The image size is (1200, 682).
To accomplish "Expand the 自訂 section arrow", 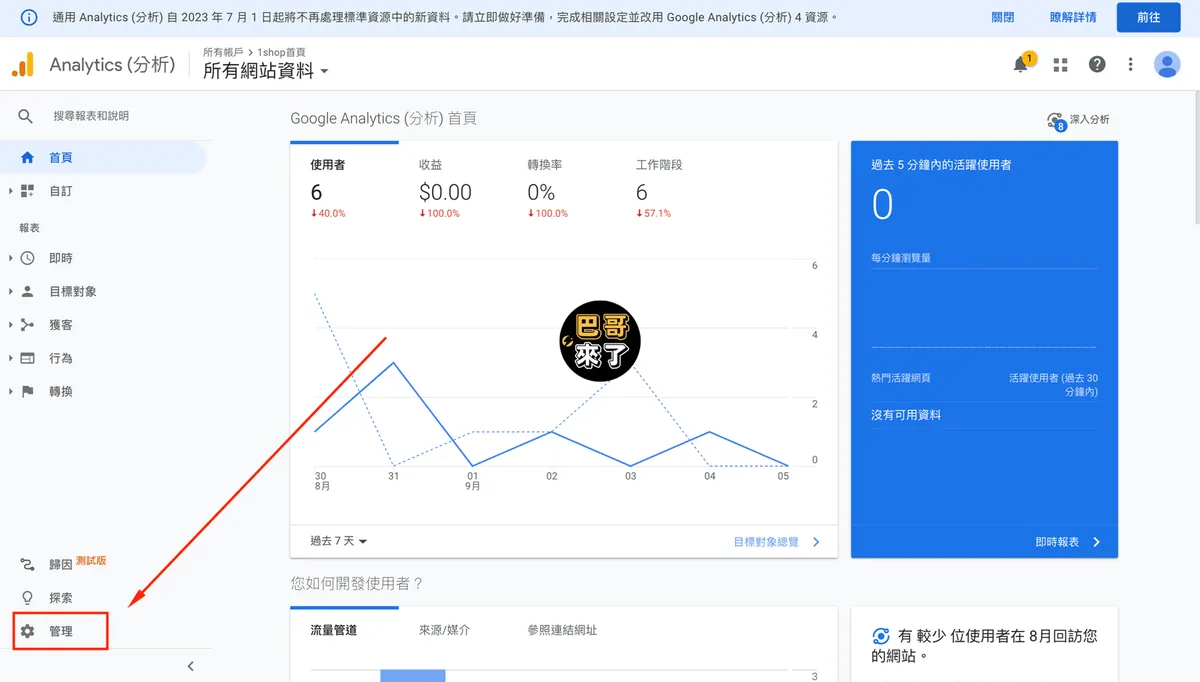I will 10,191.
